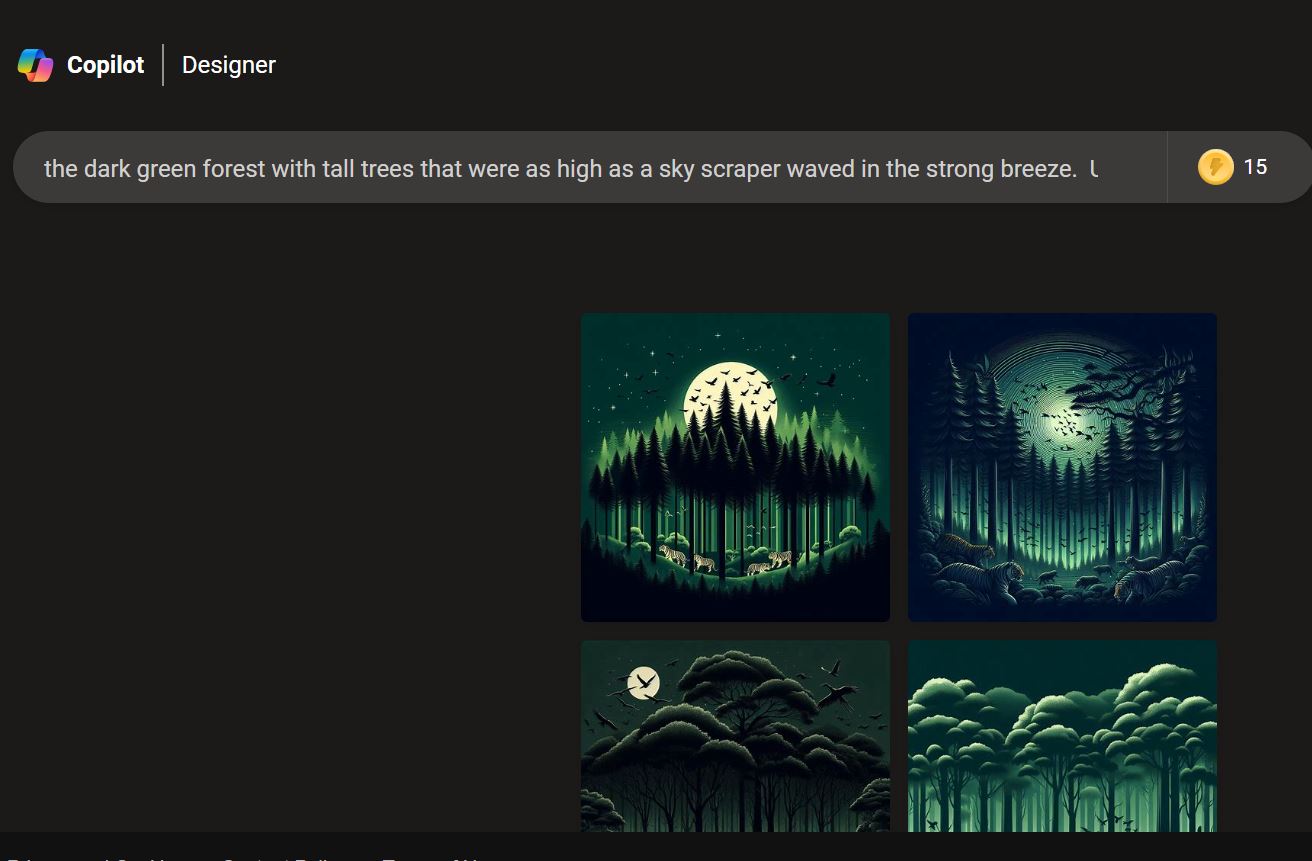Screen dimensions: 1312x861
Task: Open the light green cloud-canopy forest image
Action: point(1062,736)
